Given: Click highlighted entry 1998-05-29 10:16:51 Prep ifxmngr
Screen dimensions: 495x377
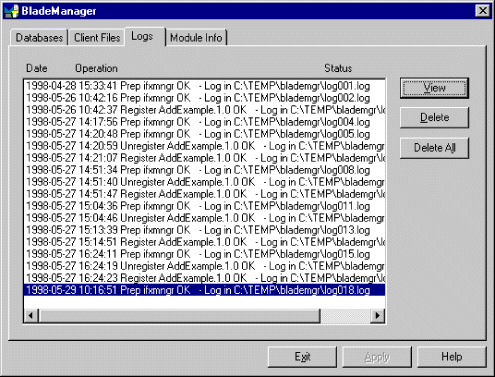Looking at the screenshot, I should click(x=204, y=290).
